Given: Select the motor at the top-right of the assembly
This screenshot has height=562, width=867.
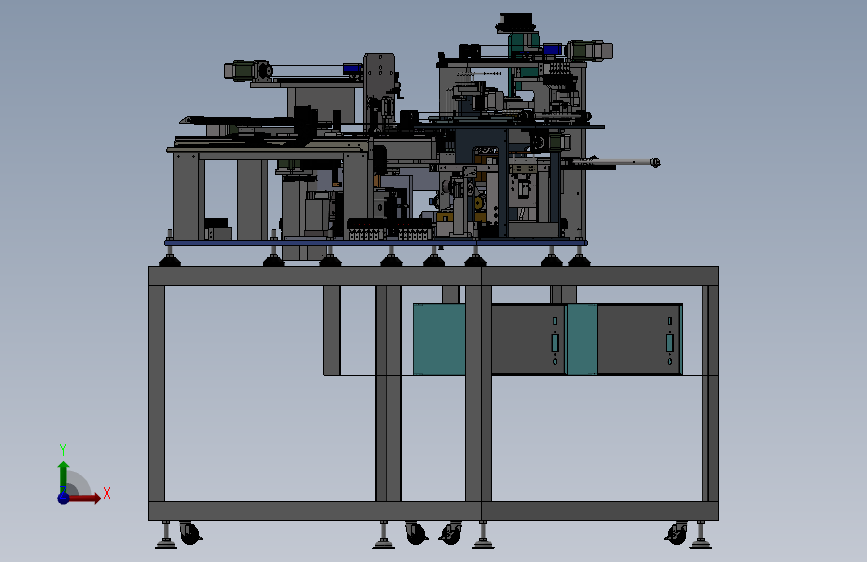Looking at the screenshot, I should (590, 51).
